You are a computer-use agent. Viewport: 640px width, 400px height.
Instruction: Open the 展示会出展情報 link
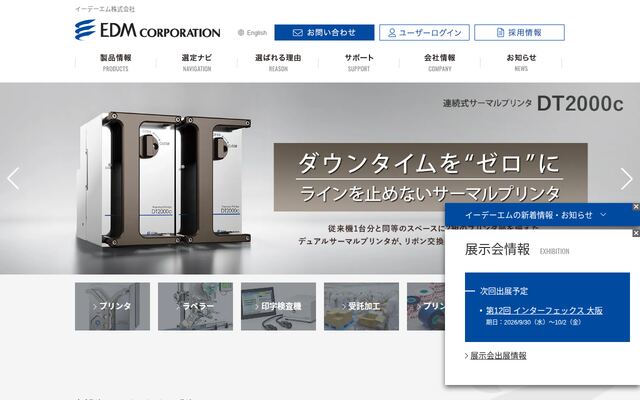tap(498, 356)
